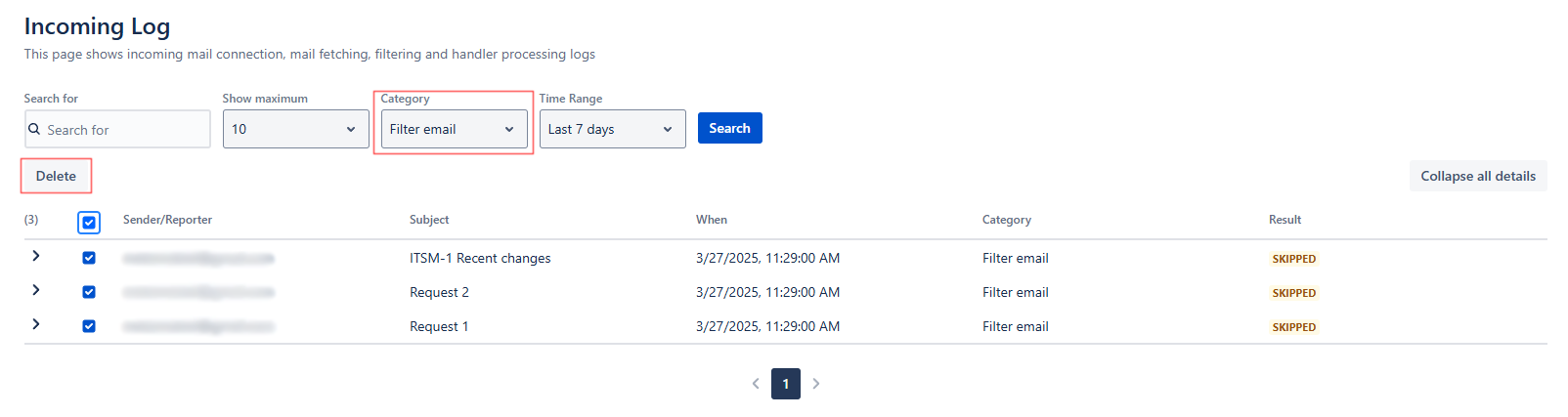The width and height of the screenshot is (1568, 417).
Task: Go to the next page arrow
Action: (x=816, y=384)
